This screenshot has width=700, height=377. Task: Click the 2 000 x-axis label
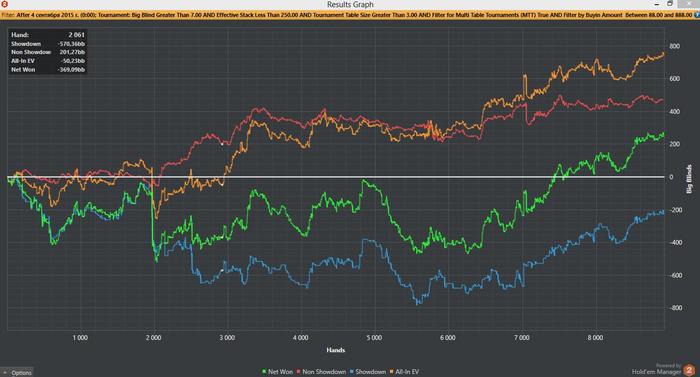tap(154, 338)
